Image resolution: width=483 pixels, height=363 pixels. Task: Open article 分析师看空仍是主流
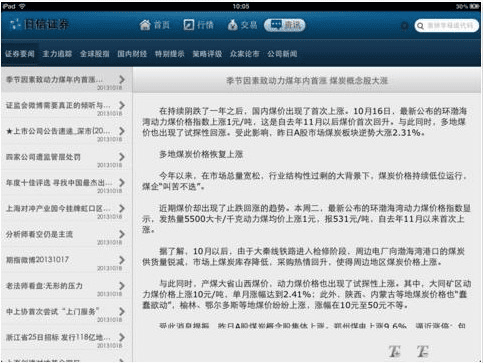tap(66, 234)
